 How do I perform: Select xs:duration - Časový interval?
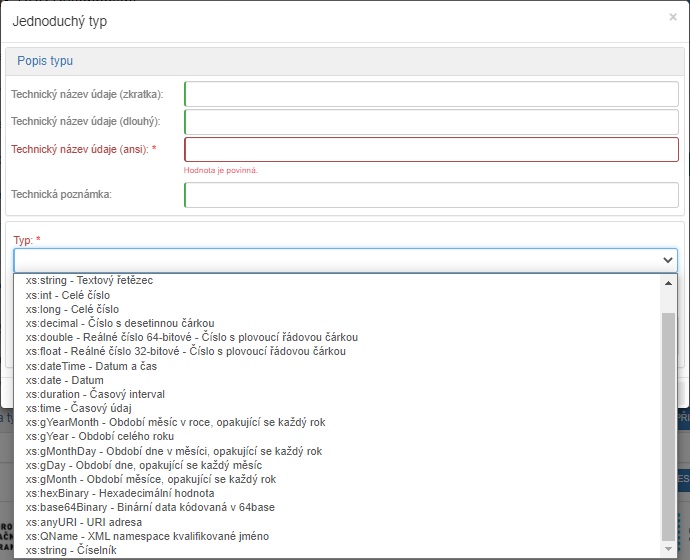[x=95, y=394]
